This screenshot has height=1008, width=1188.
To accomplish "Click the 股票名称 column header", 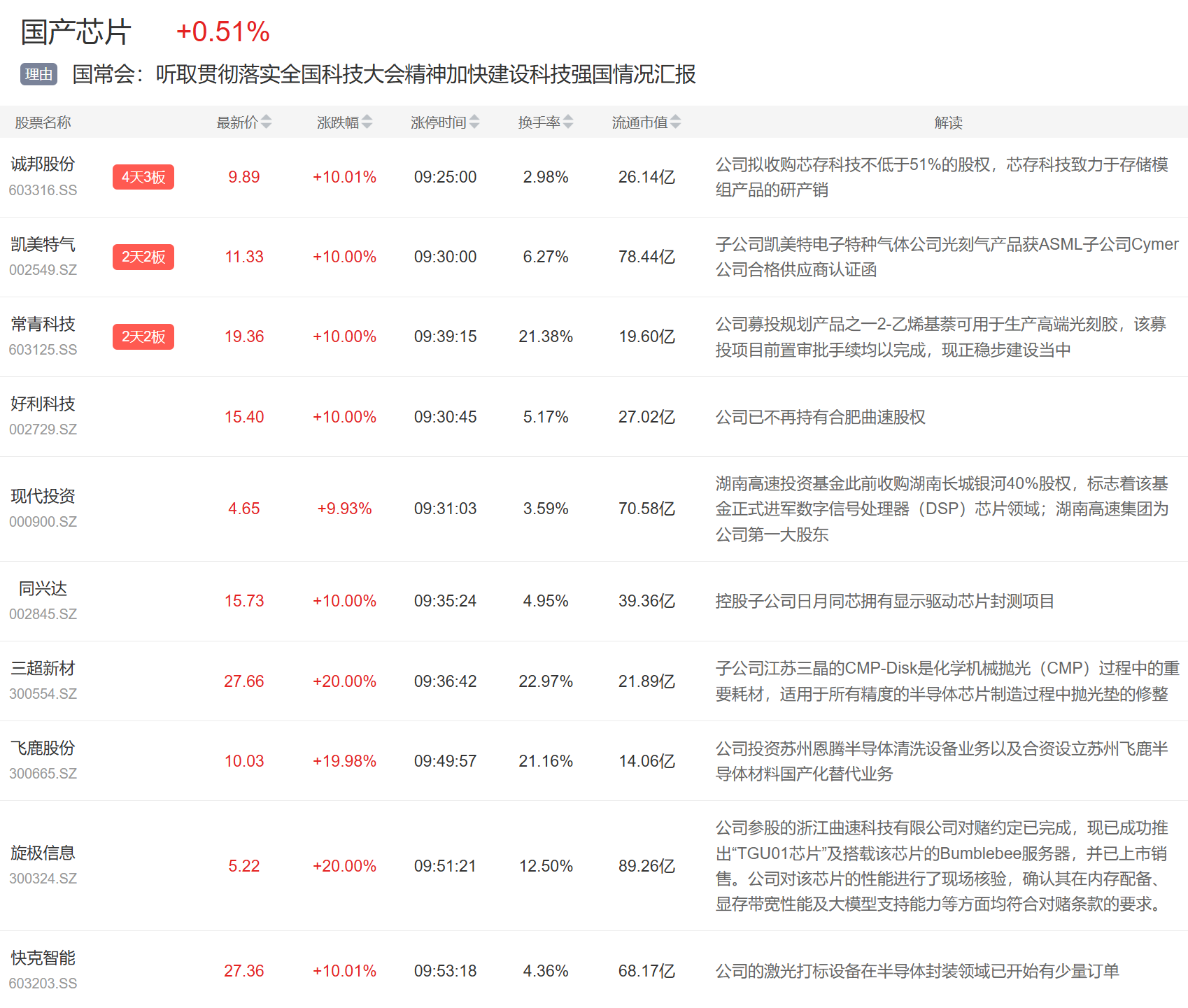I will 43,122.
